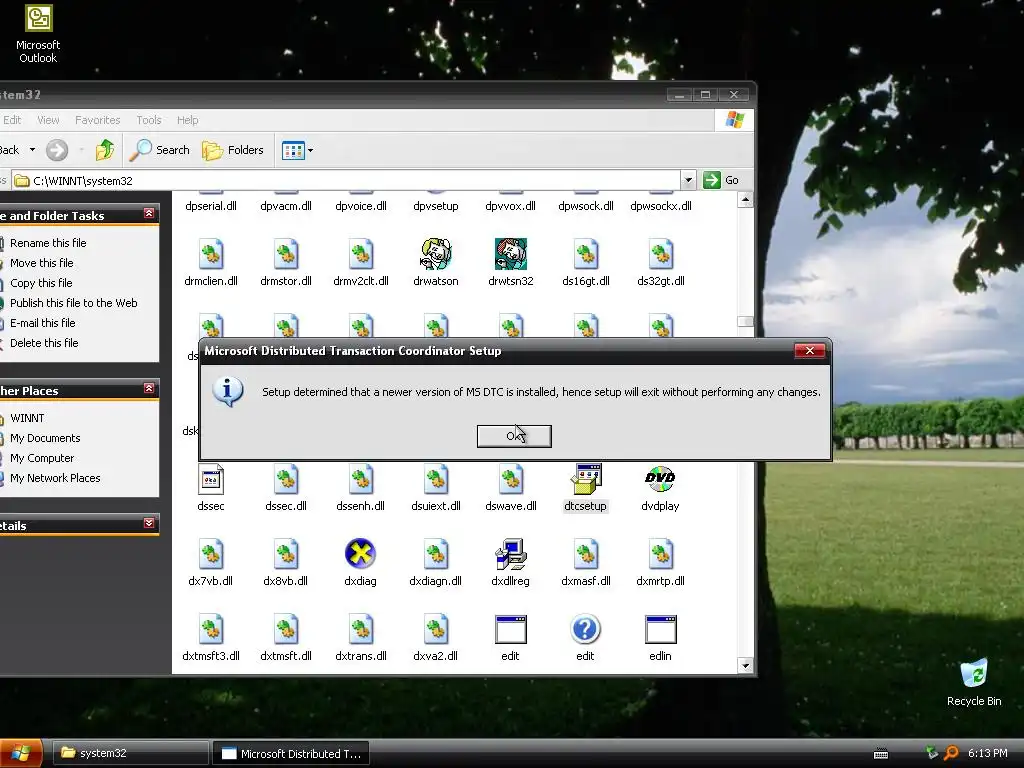
Task: Select the drwatson file icon
Action: click(x=436, y=254)
